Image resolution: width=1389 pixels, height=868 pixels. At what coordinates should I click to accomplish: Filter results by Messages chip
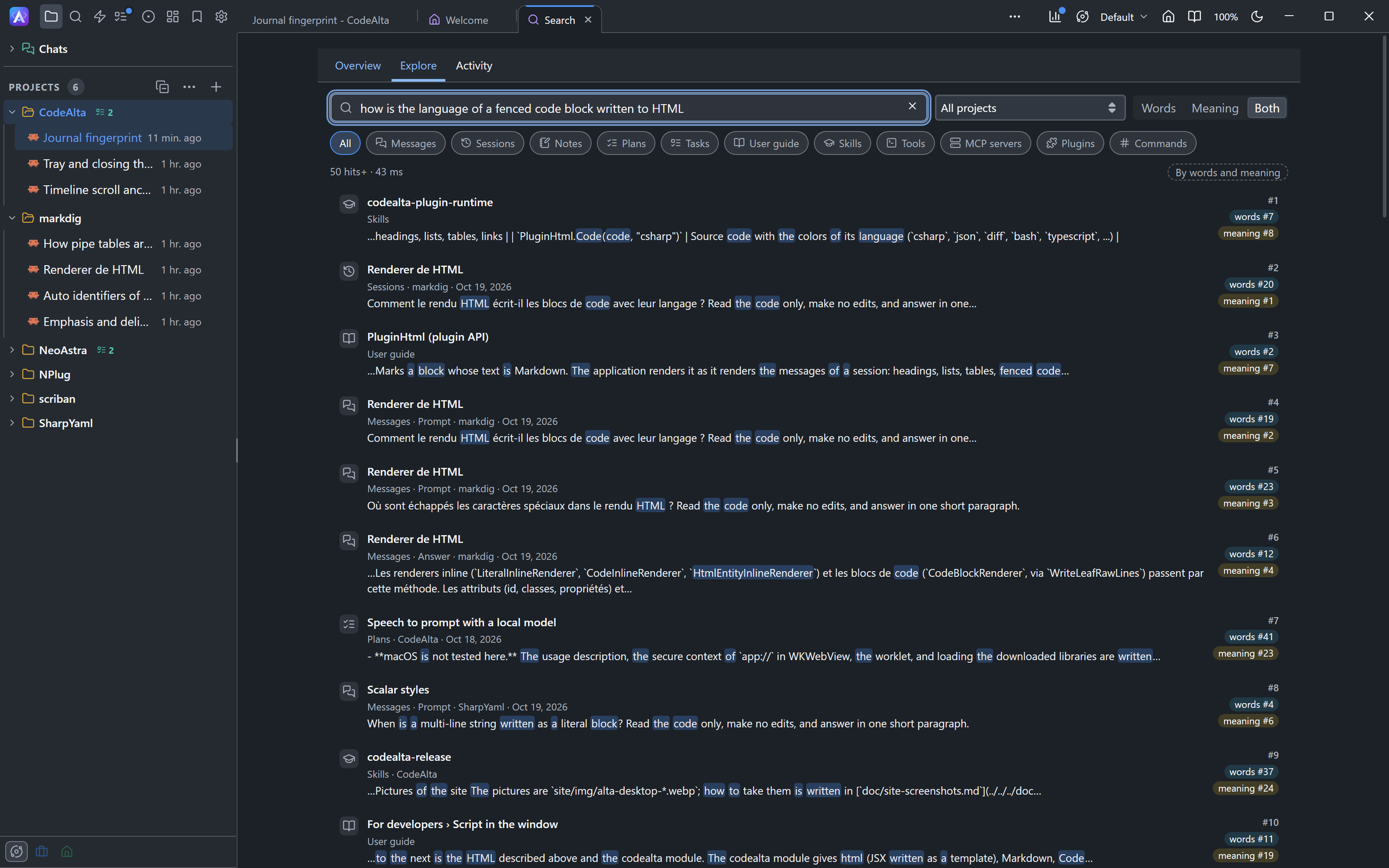click(x=406, y=144)
